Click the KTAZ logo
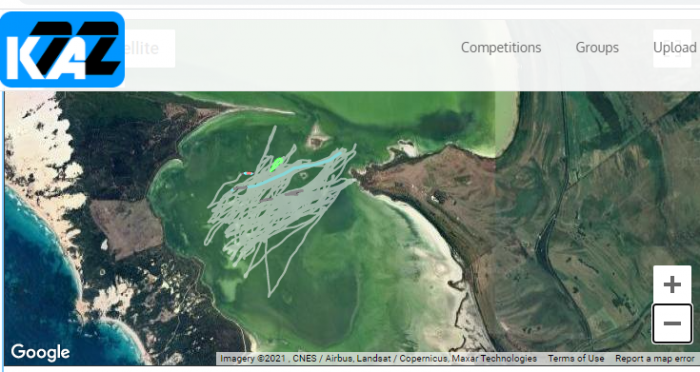This screenshot has width=700, height=372. (62, 49)
